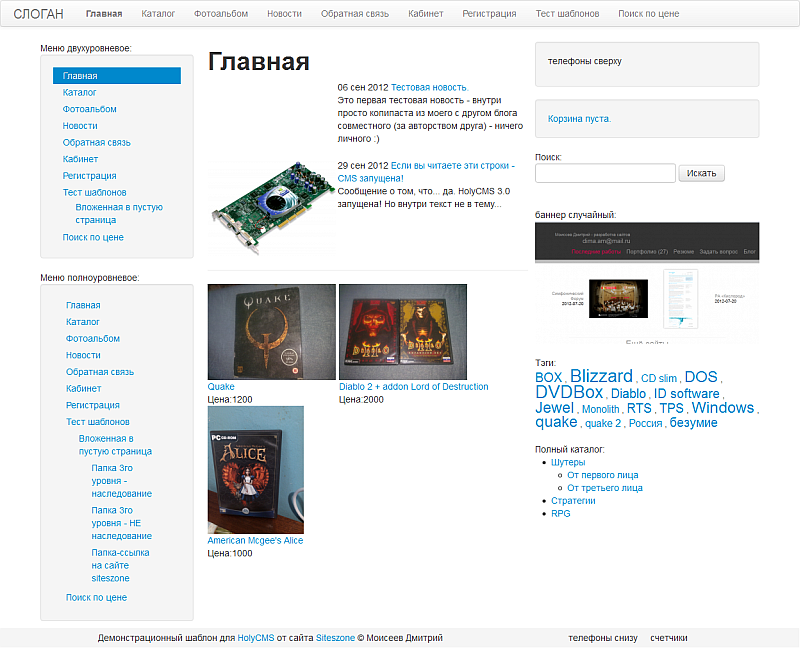The image size is (800, 648).
Task: Click the Diablo 2 product photo
Action: point(403,332)
